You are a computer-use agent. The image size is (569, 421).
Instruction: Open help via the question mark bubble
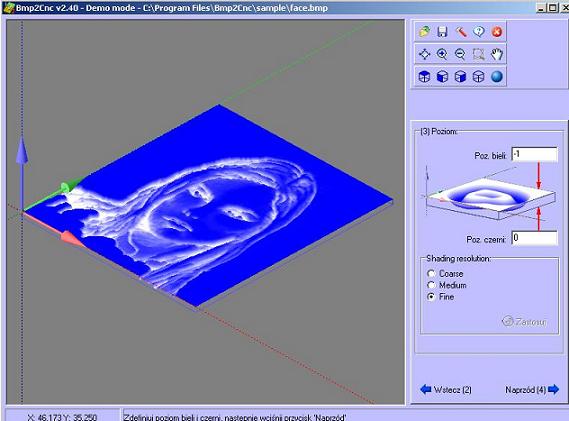tap(479, 32)
